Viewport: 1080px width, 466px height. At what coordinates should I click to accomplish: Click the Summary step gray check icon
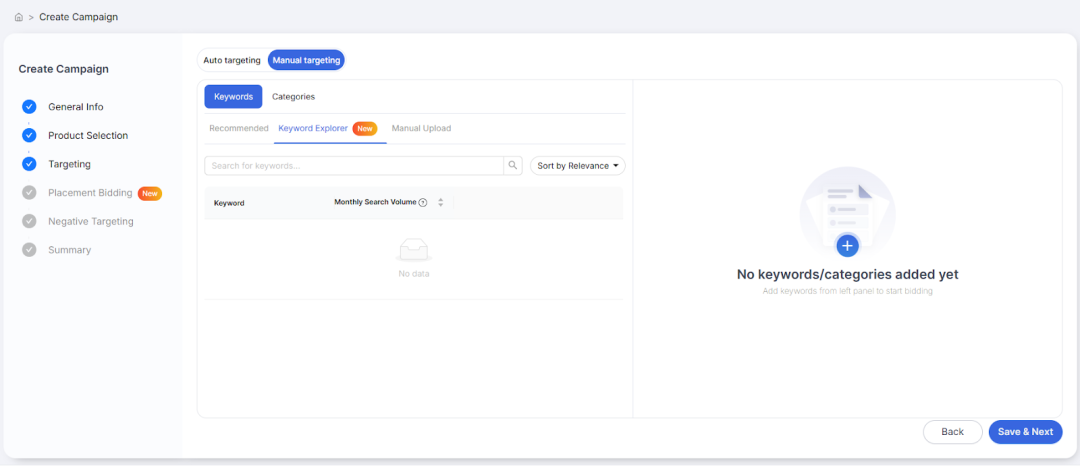(29, 250)
